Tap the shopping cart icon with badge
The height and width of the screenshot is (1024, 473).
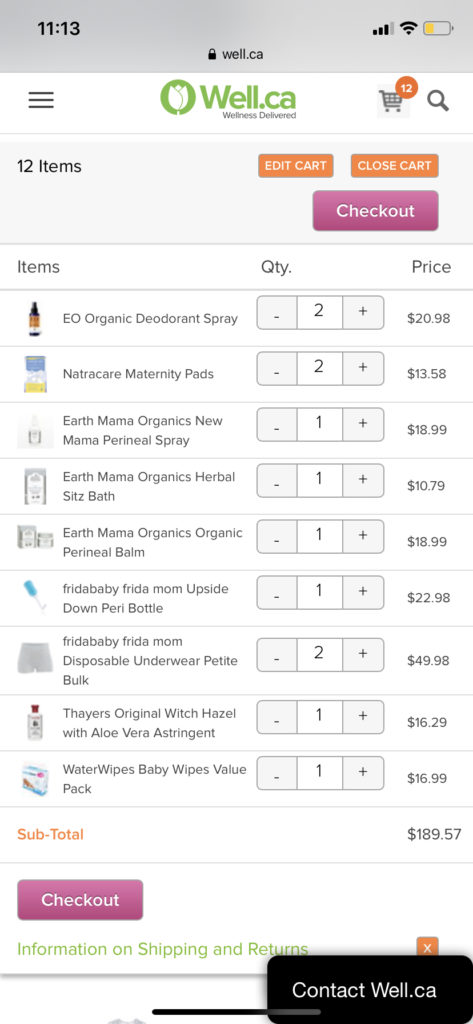click(x=396, y=97)
